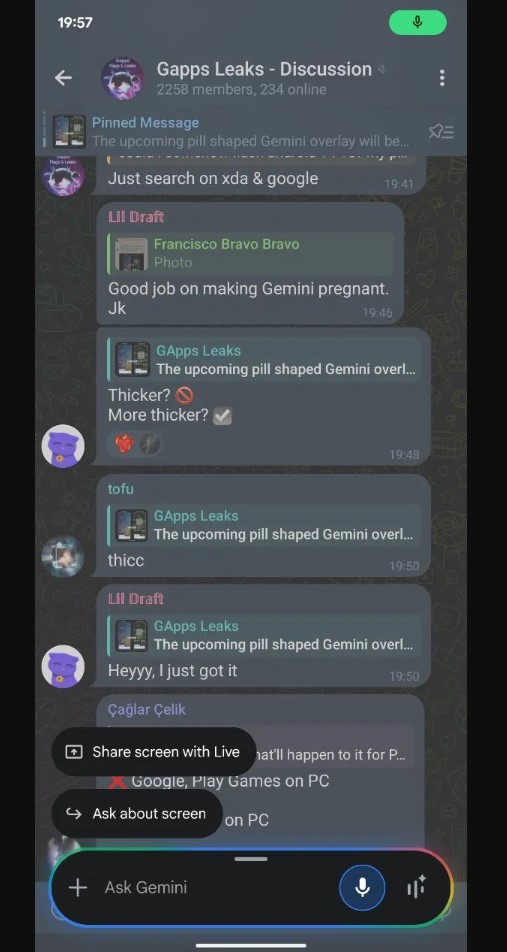Select Share screen with Live option
Image resolution: width=507 pixels, height=952 pixels.
154,752
